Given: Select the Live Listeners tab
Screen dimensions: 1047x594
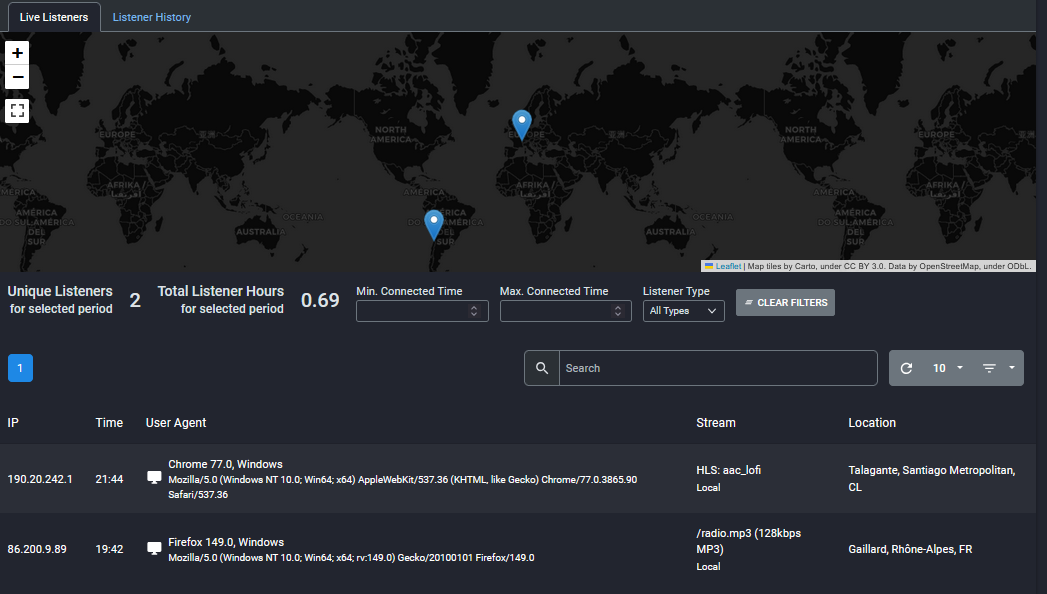Looking at the screenshot, I should pyautogui.click(x=53, y=17).
